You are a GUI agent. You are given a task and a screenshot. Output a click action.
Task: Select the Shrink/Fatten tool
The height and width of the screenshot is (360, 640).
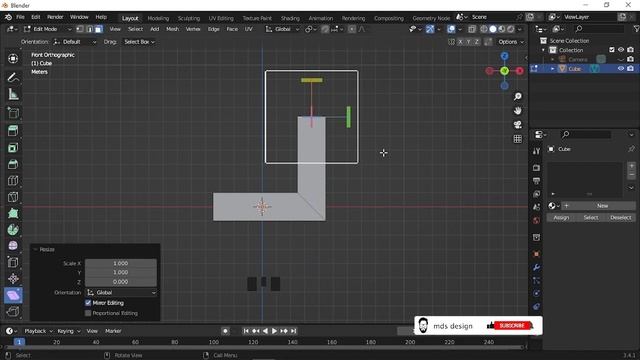click(13, 279)
